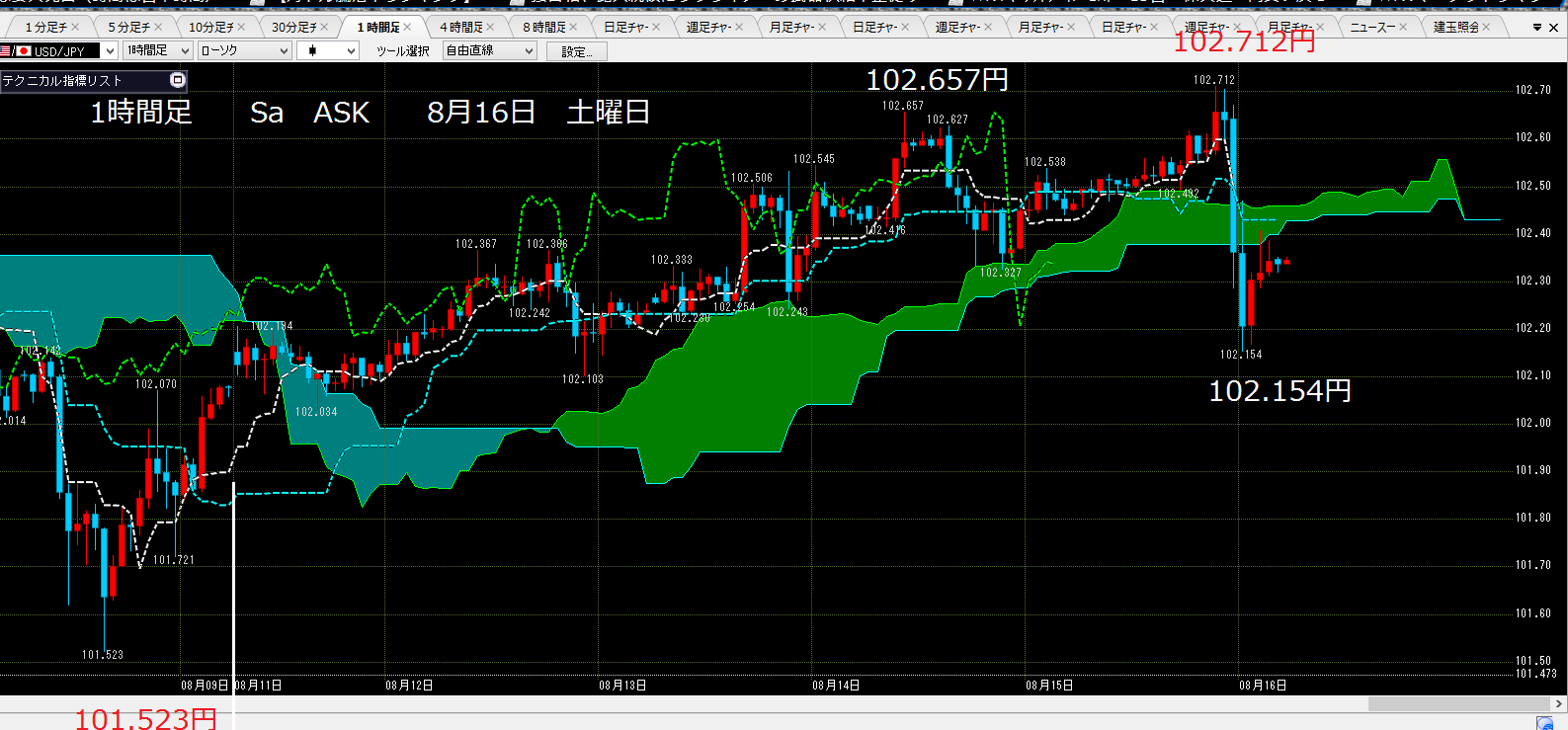This screenshot has width=1568, height=730.
Task: Close the 1時間足 tab
Action: pyautogui.click(x=409, y=27)
